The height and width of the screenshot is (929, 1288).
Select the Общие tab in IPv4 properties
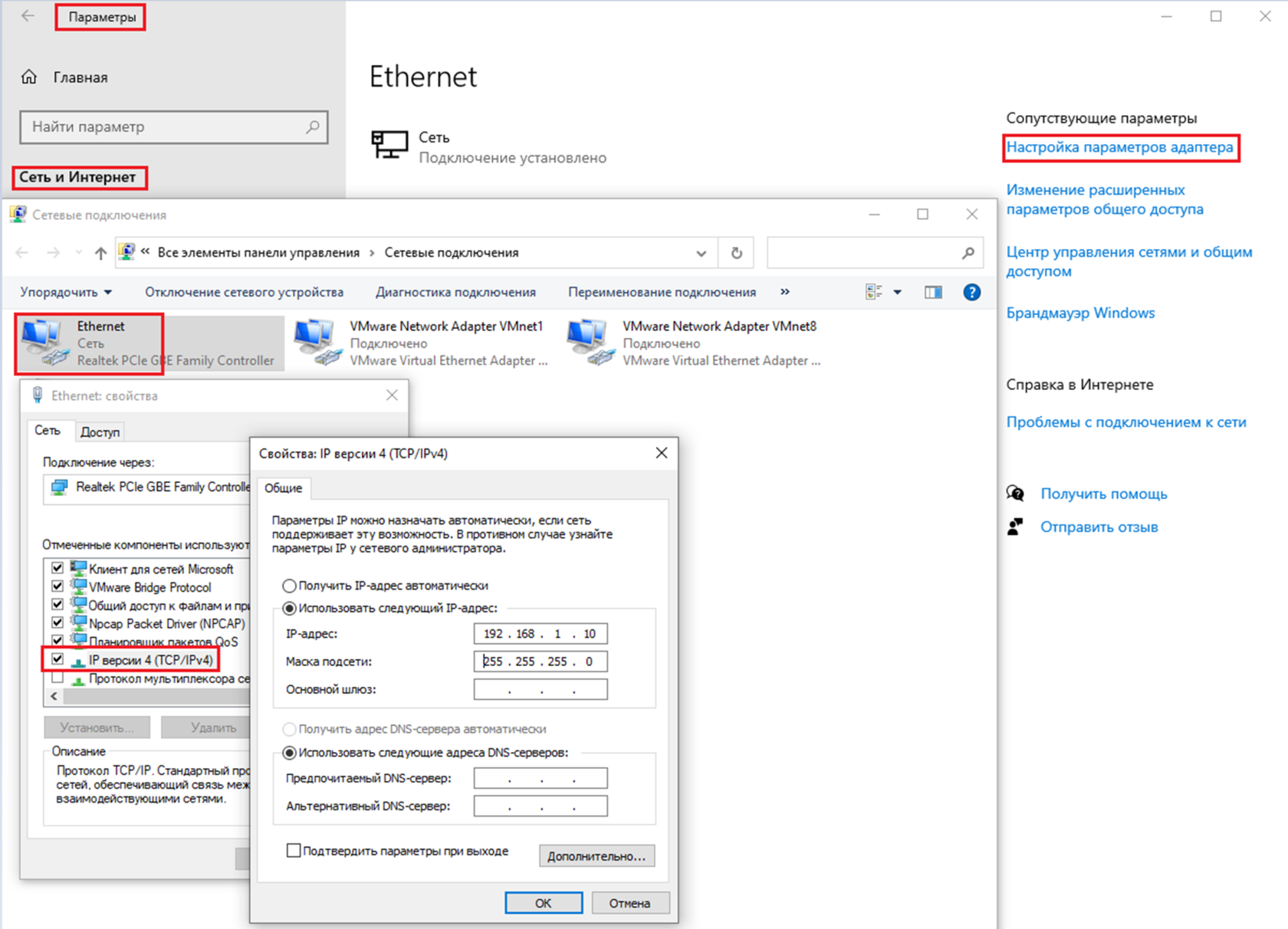pos(284,487)
